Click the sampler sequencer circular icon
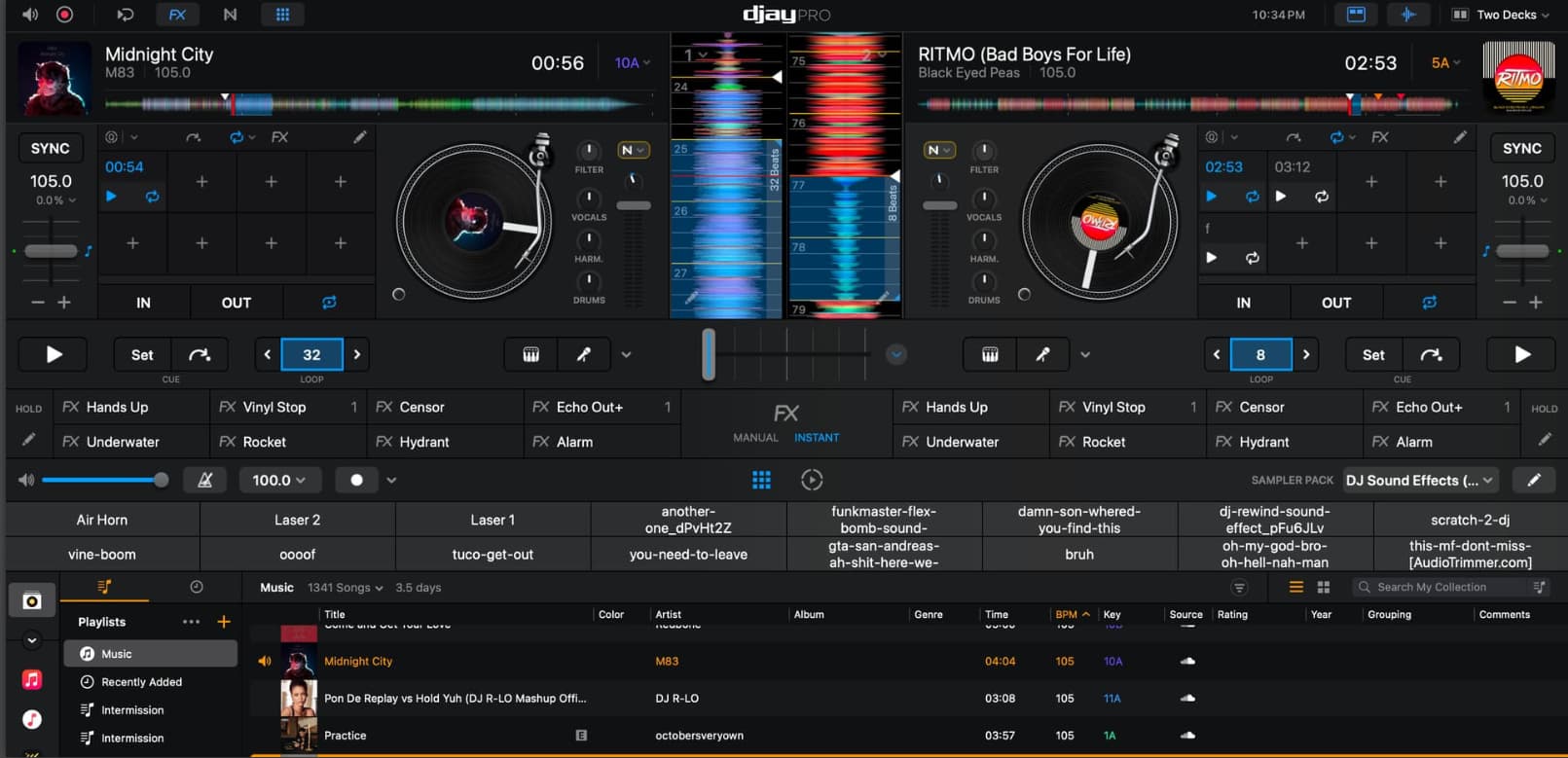The width and height of the screenshot is (1568, 758). 812,480
